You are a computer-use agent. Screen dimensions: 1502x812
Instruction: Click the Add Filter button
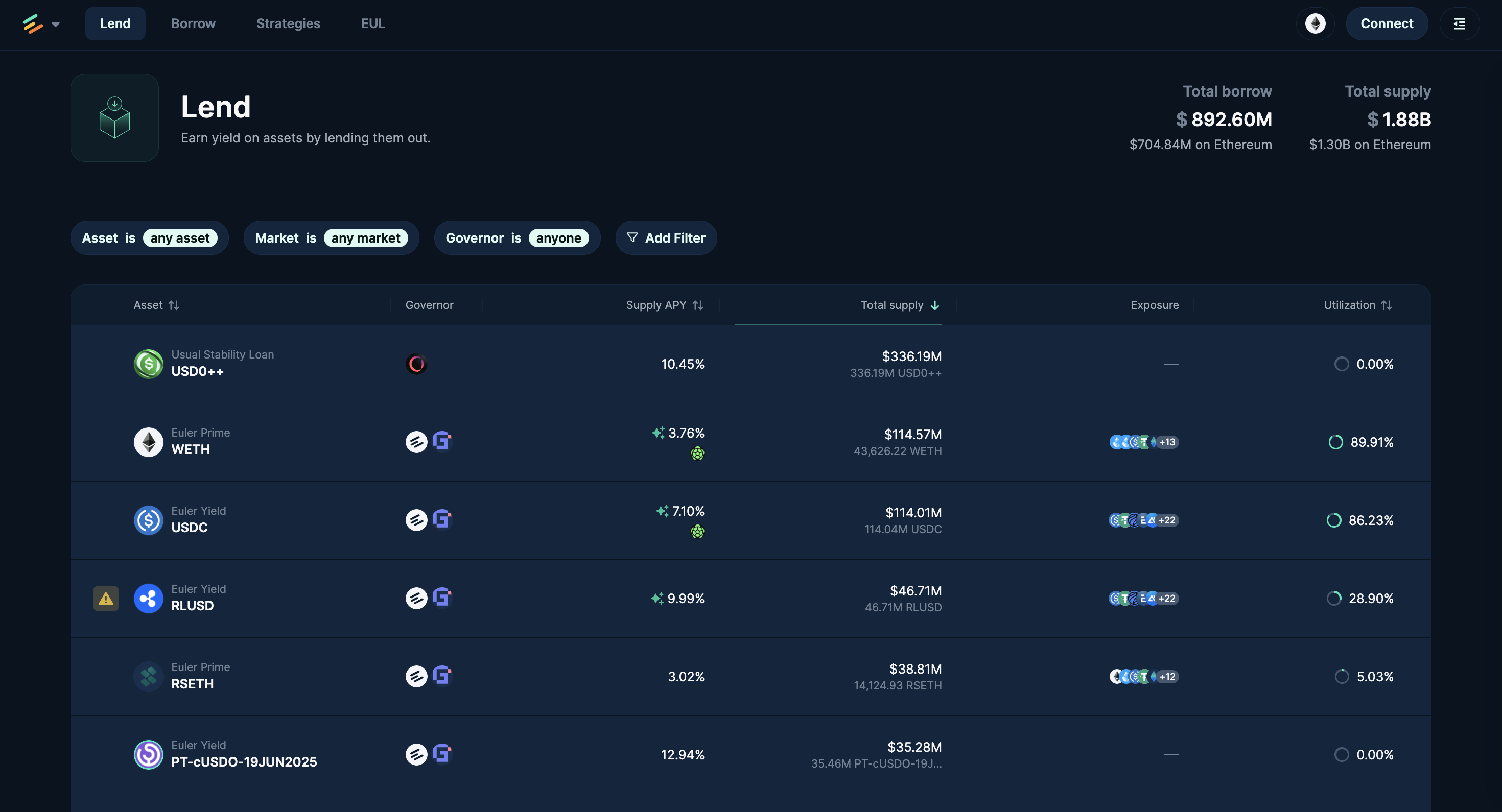[x=666, y=238]
